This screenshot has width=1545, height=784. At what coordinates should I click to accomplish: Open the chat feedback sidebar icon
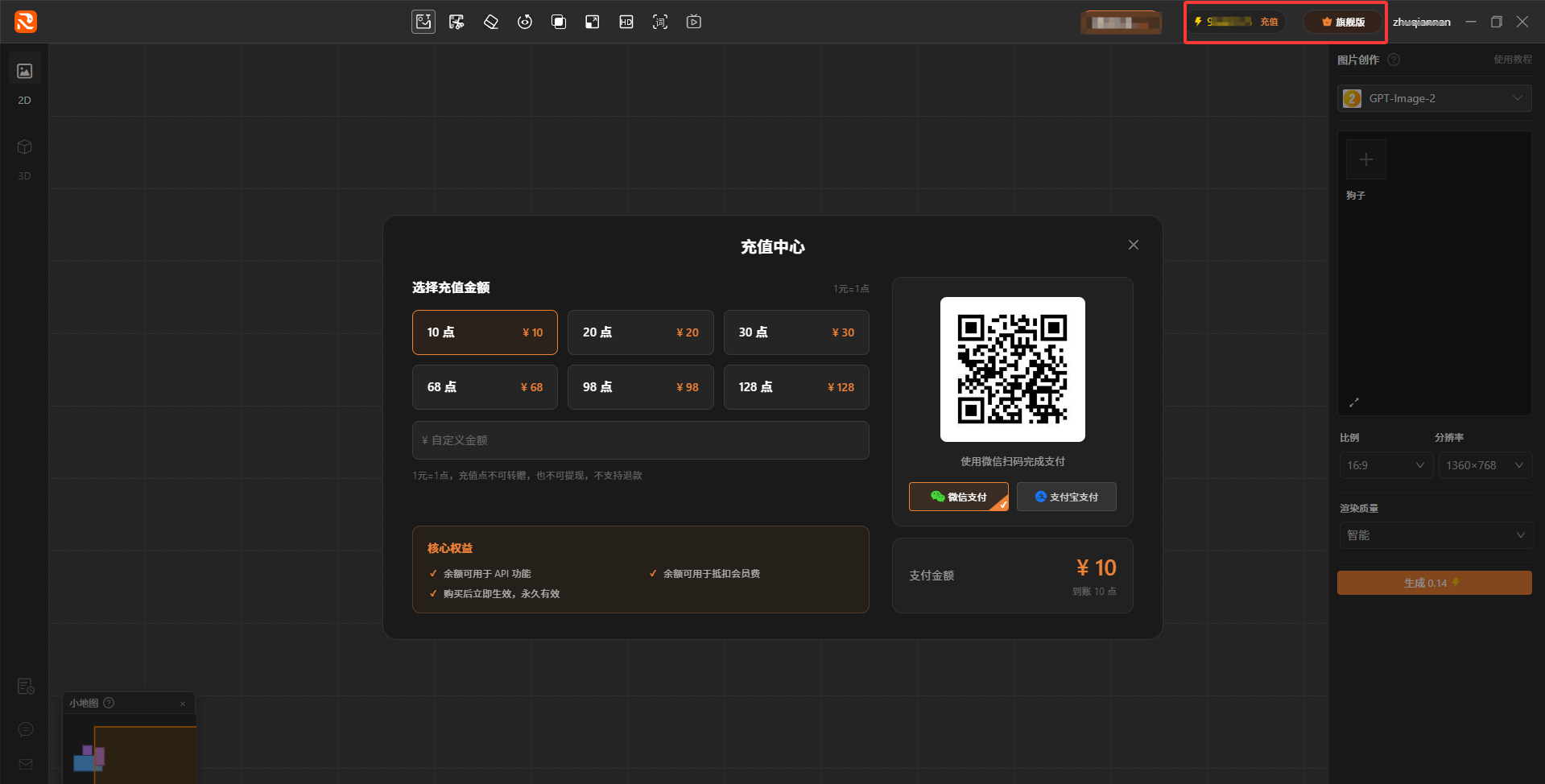click(26, 729)
